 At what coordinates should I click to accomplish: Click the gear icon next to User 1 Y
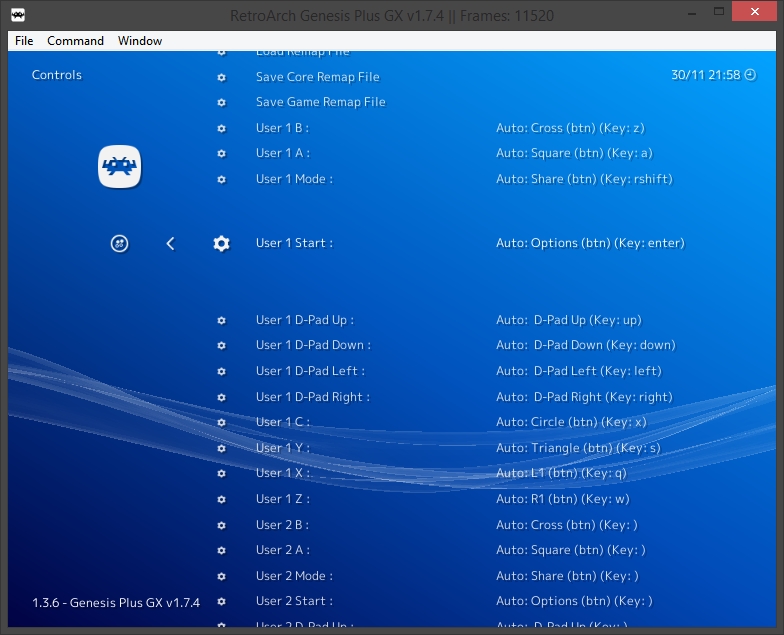(222, 448)
